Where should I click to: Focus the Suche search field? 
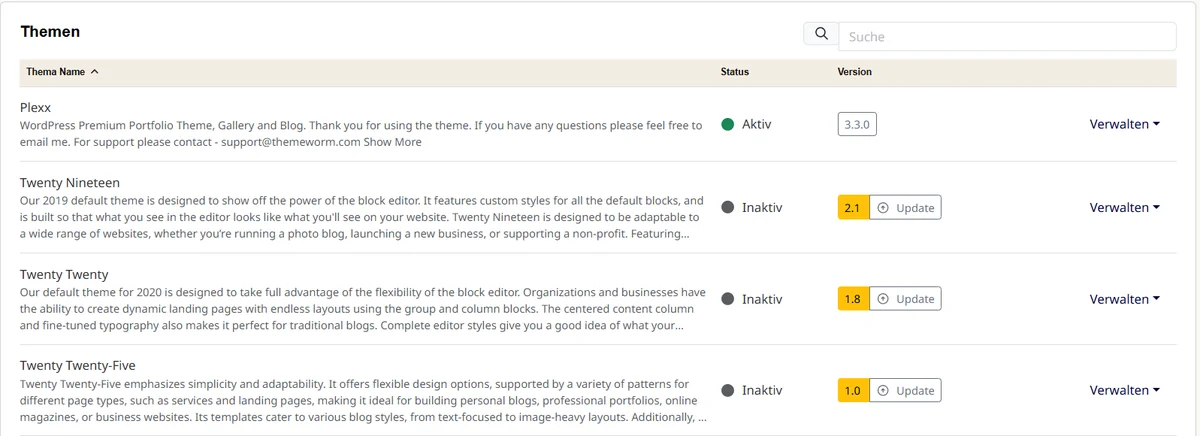point(1007,36)
